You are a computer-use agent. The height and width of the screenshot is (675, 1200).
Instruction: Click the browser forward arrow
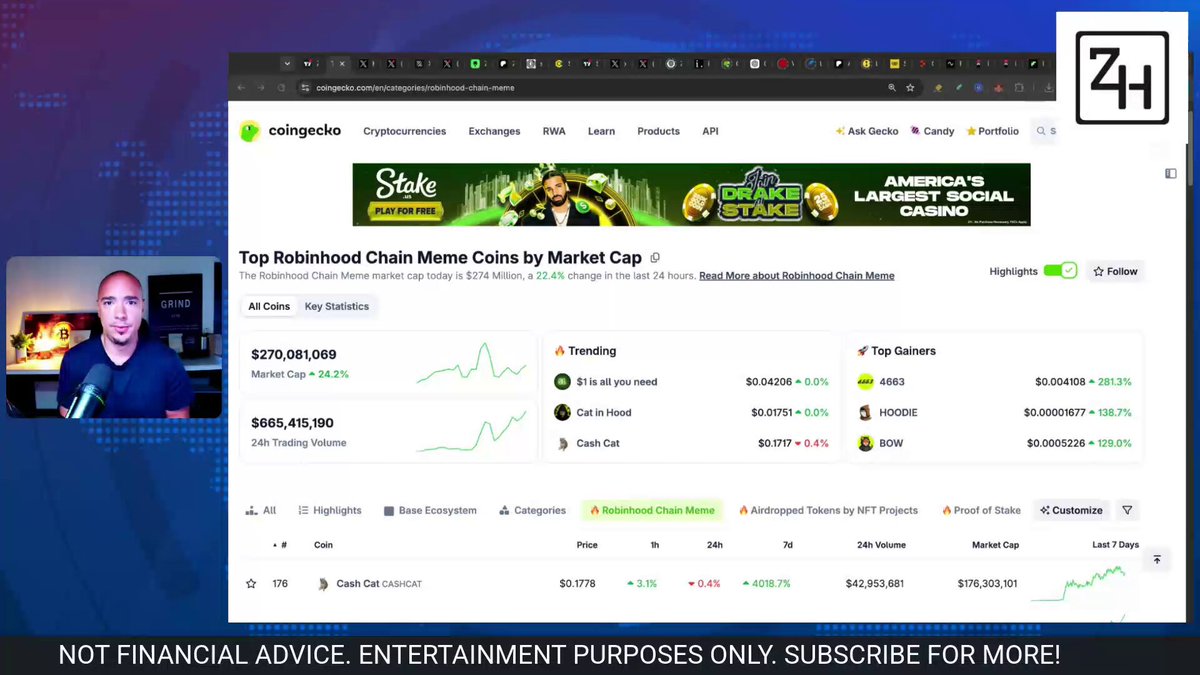[261, 88]
